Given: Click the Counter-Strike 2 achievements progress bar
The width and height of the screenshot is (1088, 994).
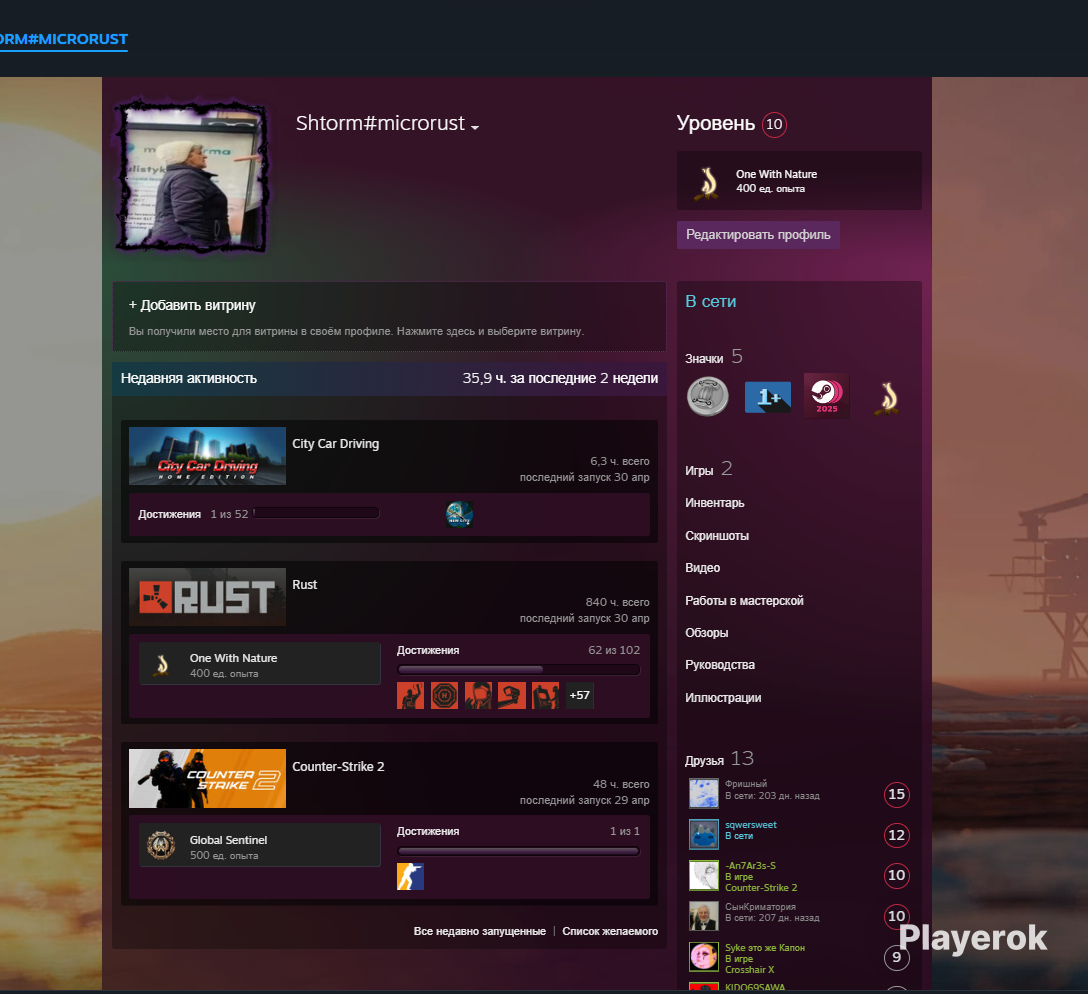Looking at the screenshot, I should click(x=518, y=851).
